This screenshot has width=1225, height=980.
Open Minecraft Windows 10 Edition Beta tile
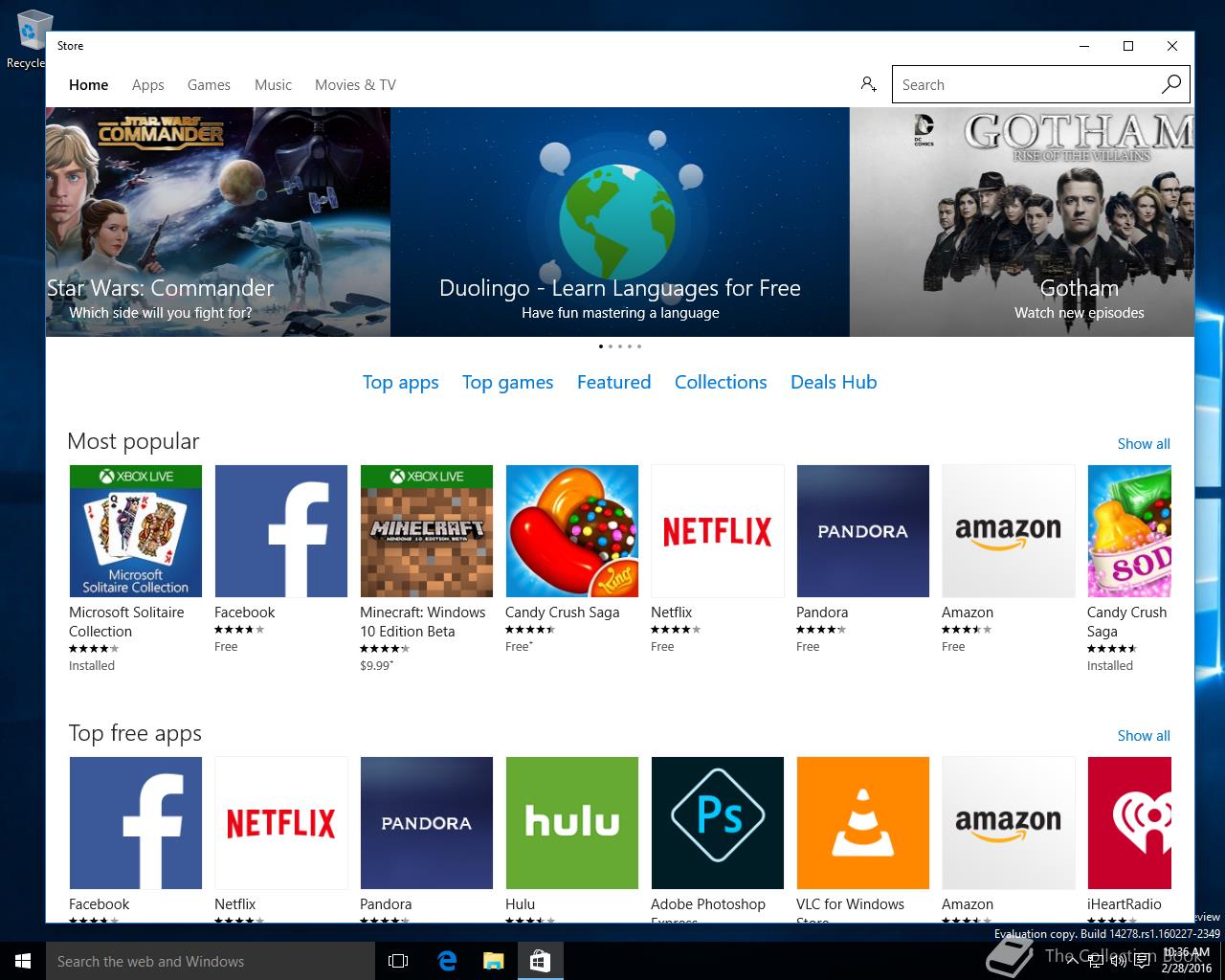(427, 531)
